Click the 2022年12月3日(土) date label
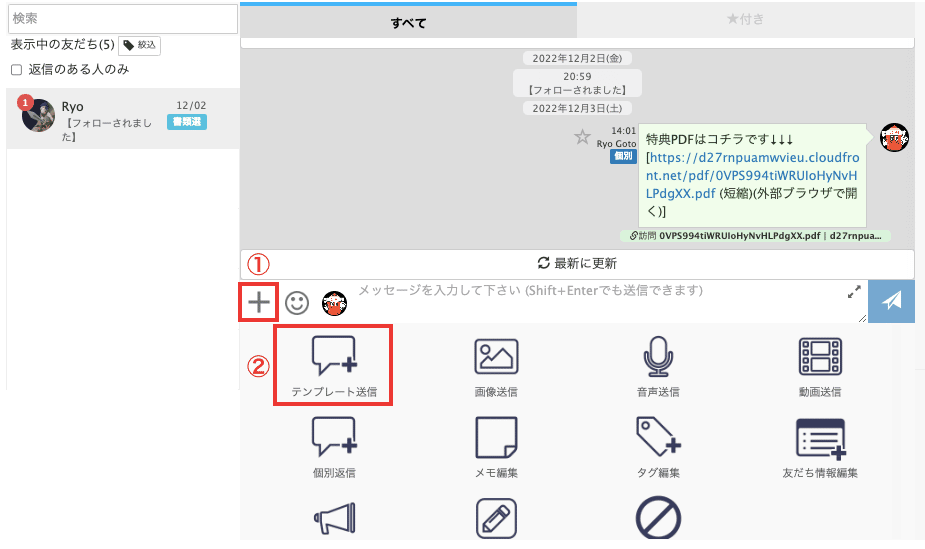The width and height of the screenshot is (925, 549). [577, 109]
